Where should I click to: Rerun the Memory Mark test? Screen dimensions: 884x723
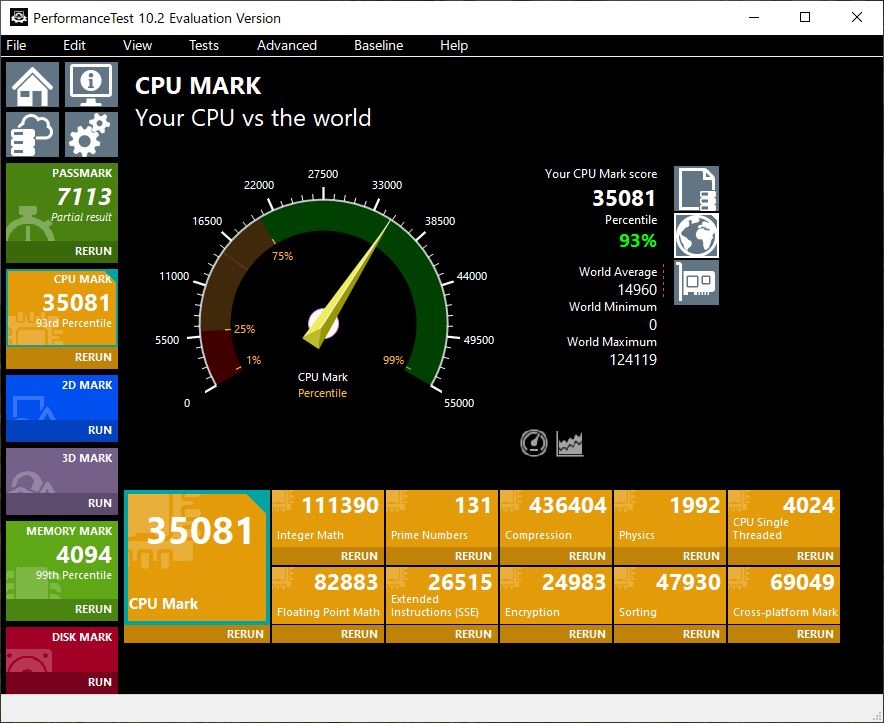pos(93,609)
